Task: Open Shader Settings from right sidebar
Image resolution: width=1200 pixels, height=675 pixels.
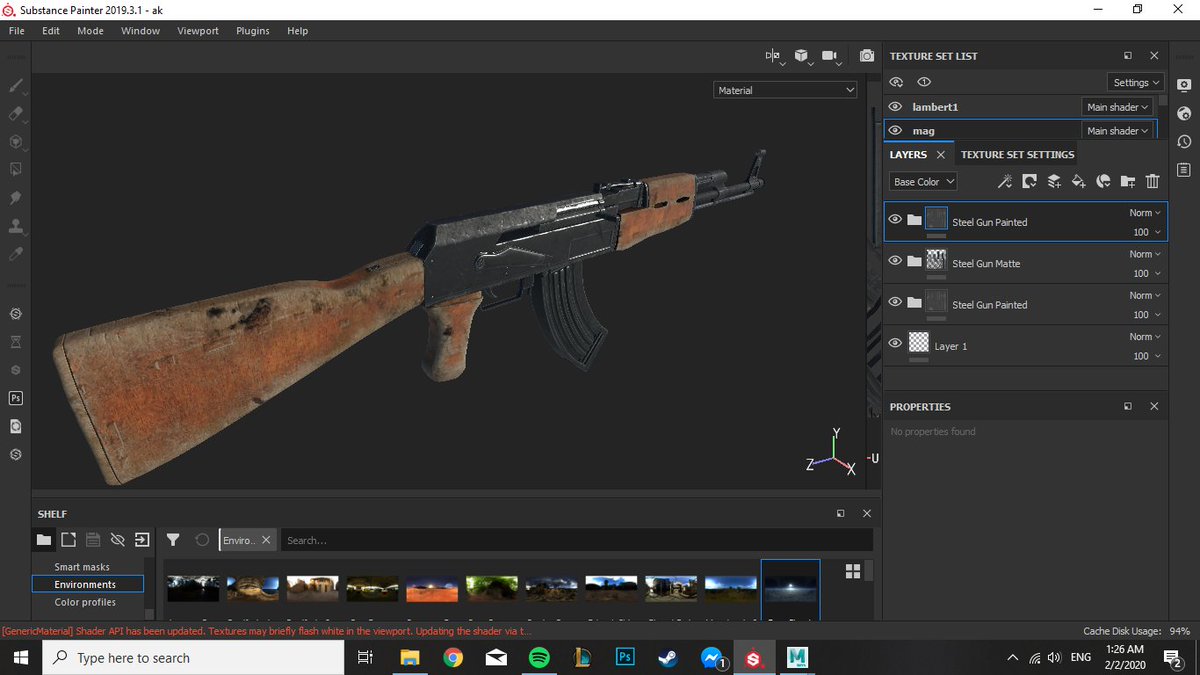Action: 1184,113
